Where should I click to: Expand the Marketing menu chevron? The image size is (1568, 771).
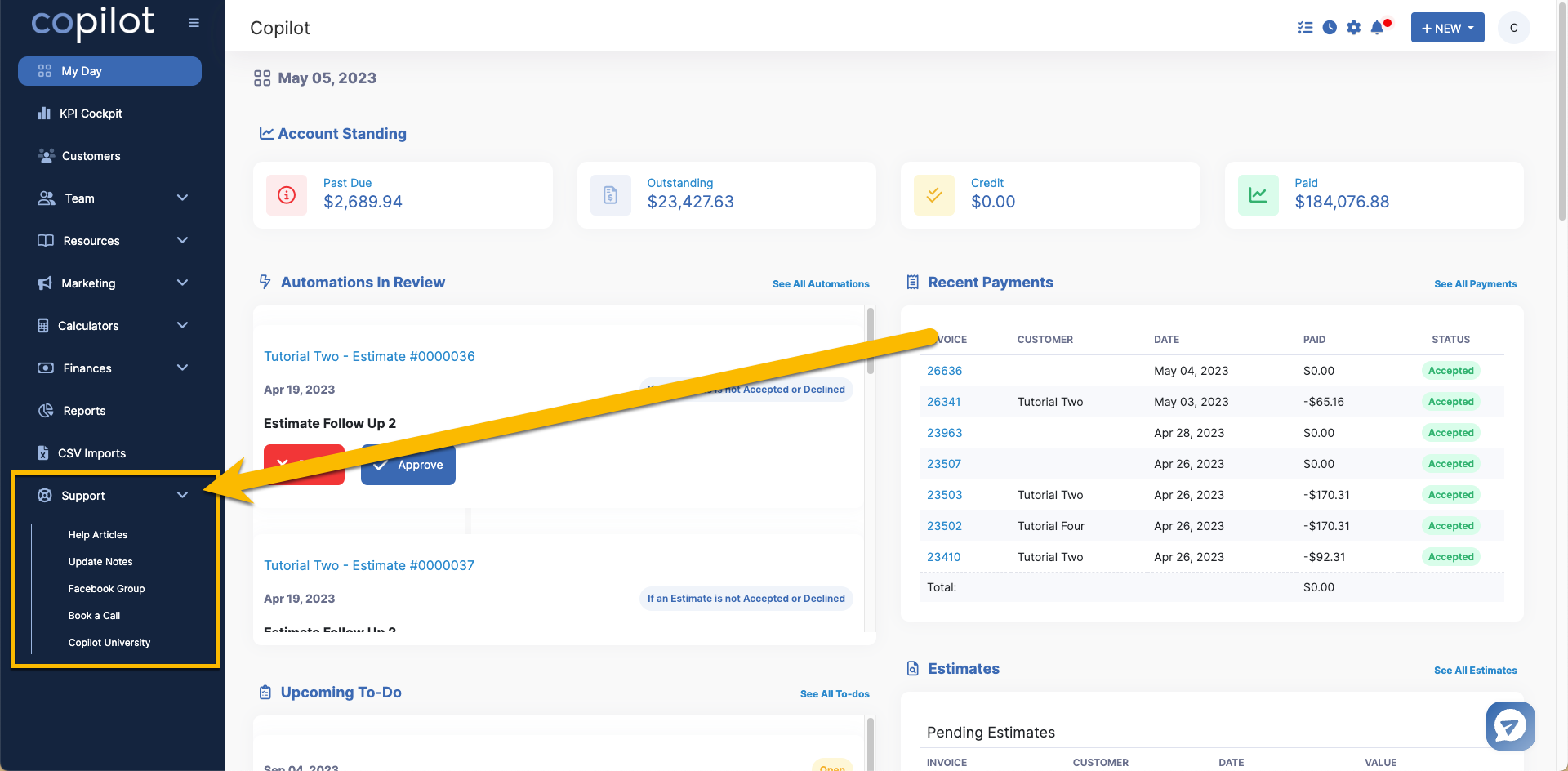tap(182, 283)
